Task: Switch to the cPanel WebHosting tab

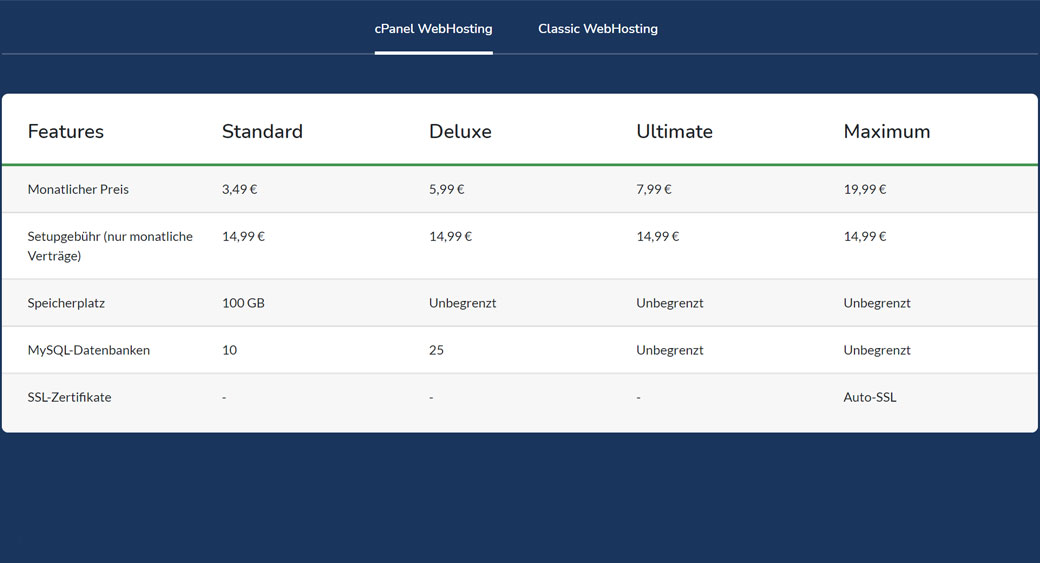Action: (x=433, y=29)
